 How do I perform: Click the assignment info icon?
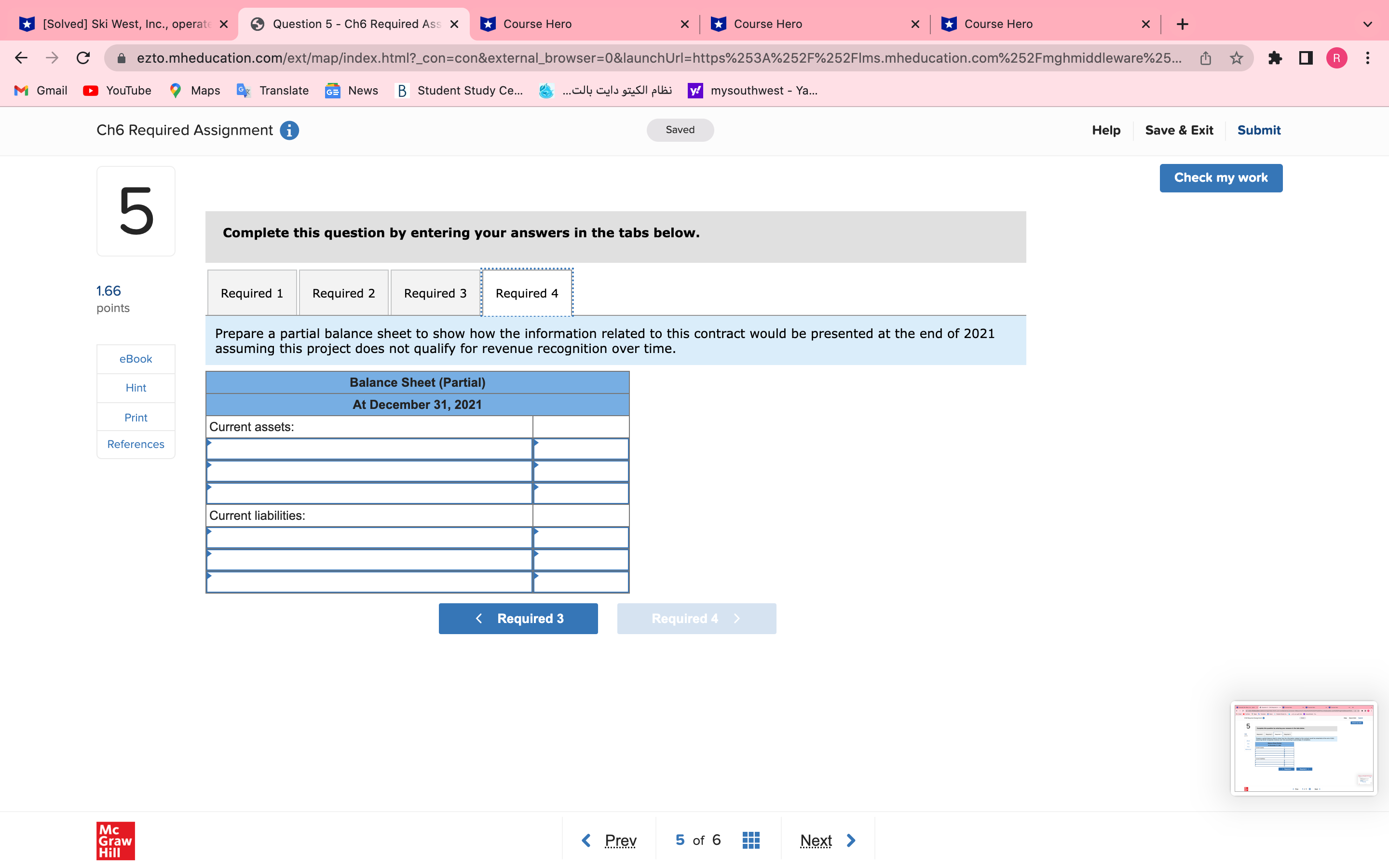(x=289, y=130)
